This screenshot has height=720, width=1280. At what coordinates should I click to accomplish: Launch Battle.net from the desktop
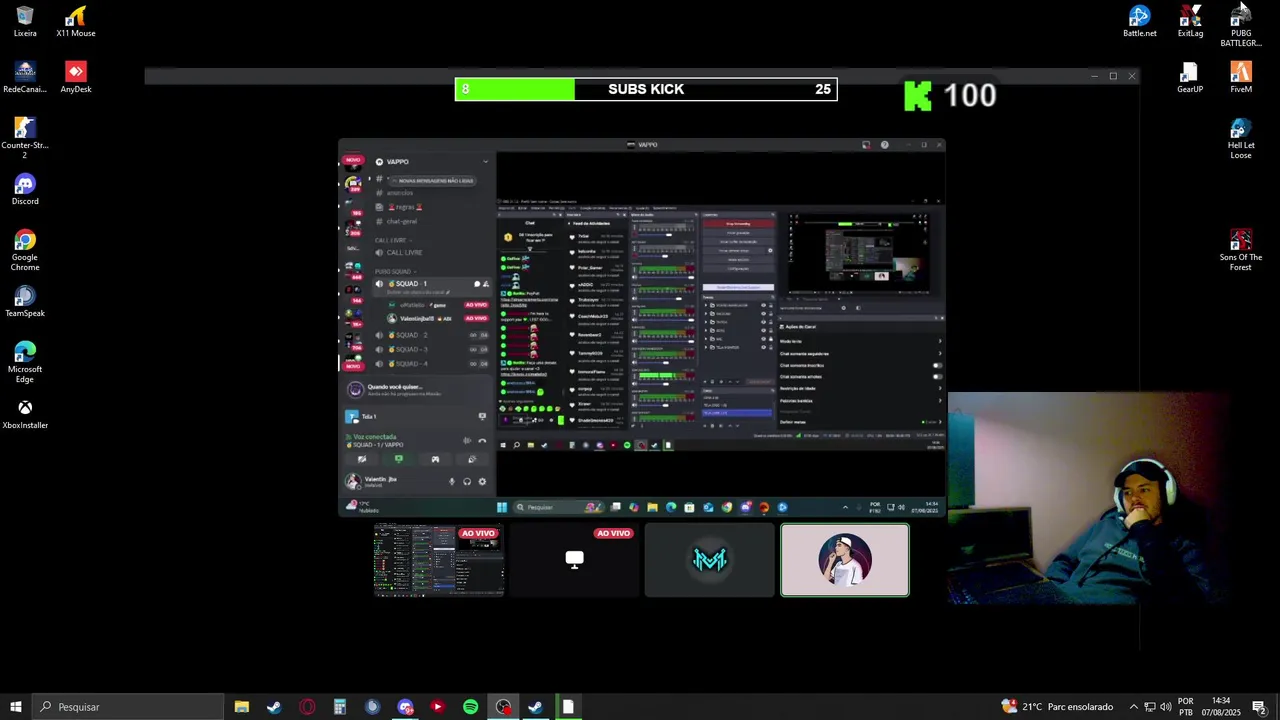[1139, 21]
